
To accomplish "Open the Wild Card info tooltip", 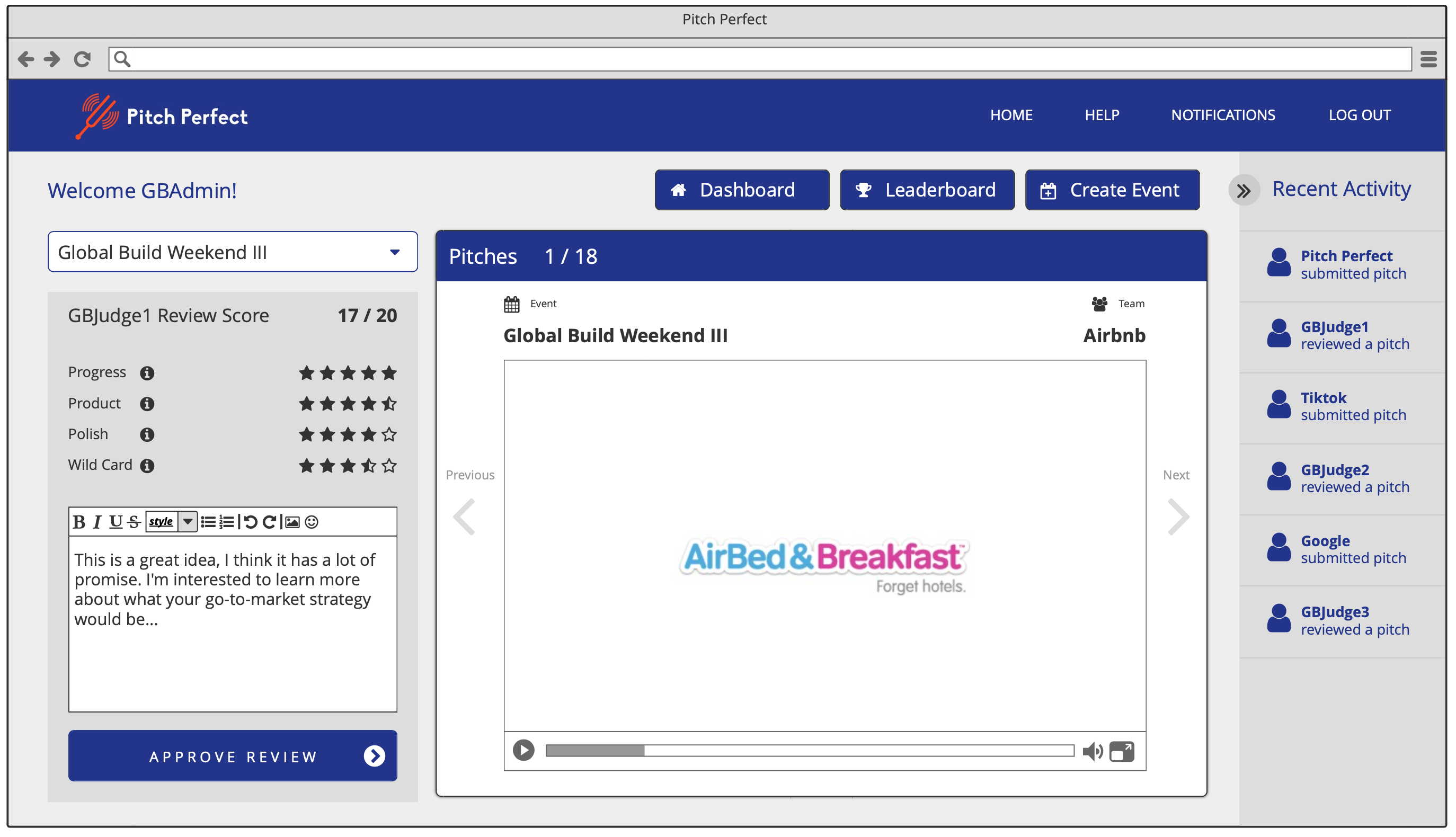I will 148,466.
